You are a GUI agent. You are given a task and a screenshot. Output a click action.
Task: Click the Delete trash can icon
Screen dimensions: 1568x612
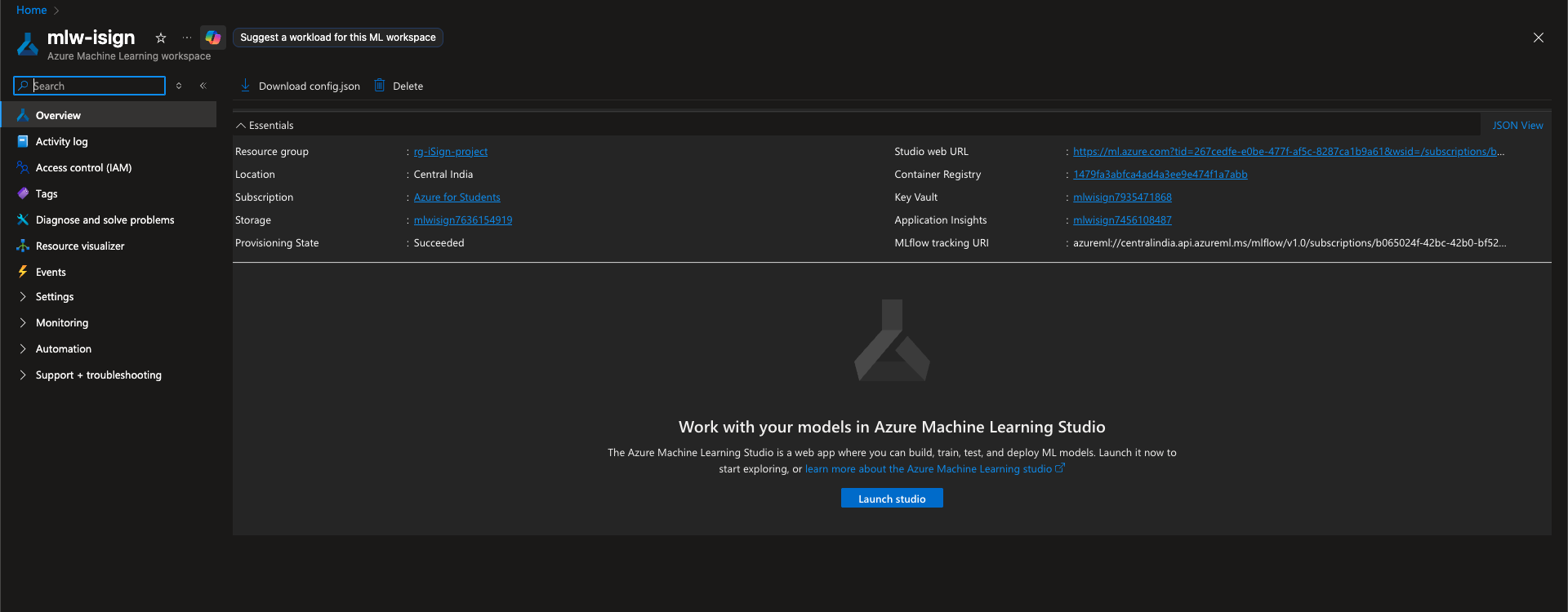point(380,85)
